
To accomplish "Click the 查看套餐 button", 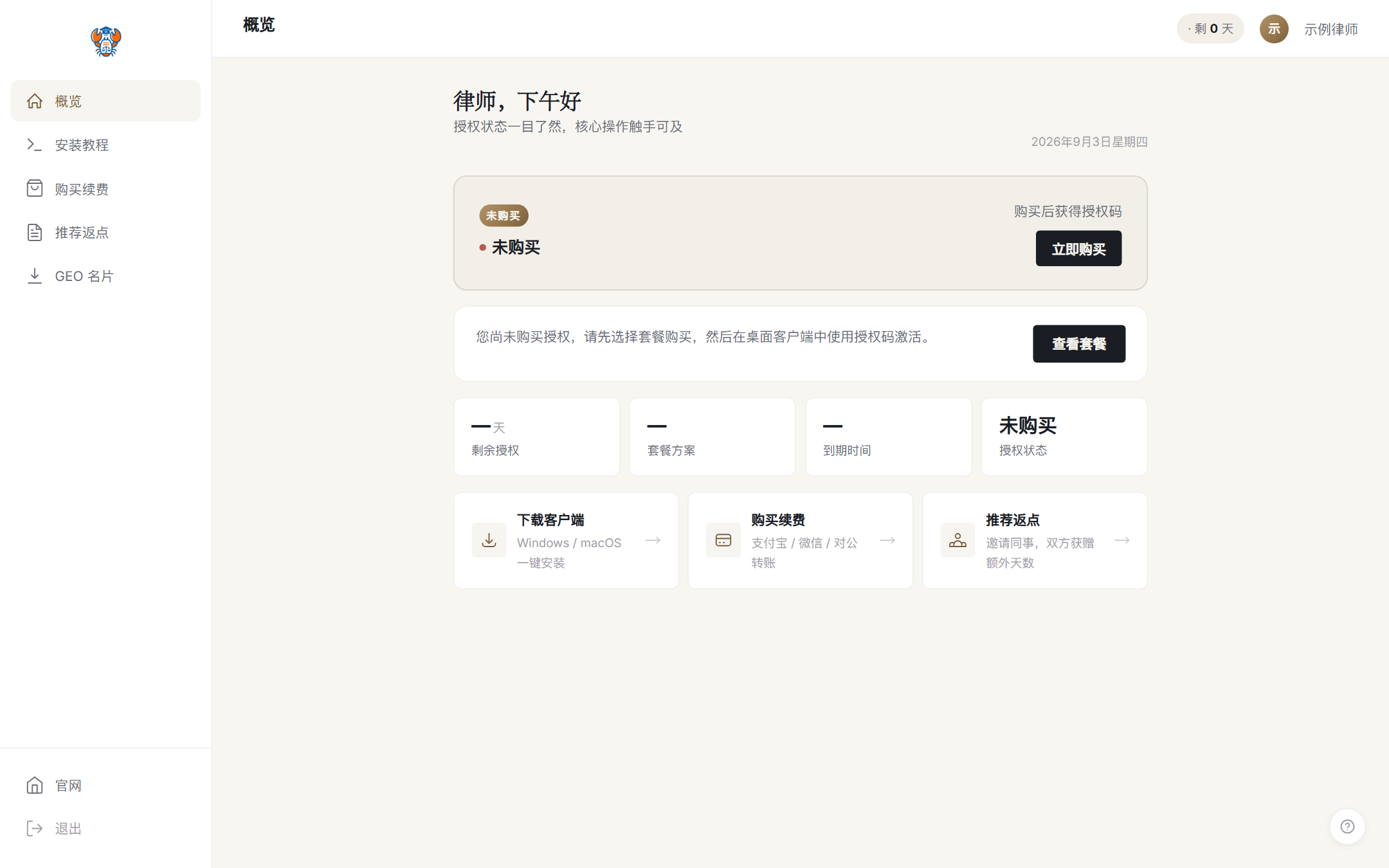I will tap(1079, 343).
